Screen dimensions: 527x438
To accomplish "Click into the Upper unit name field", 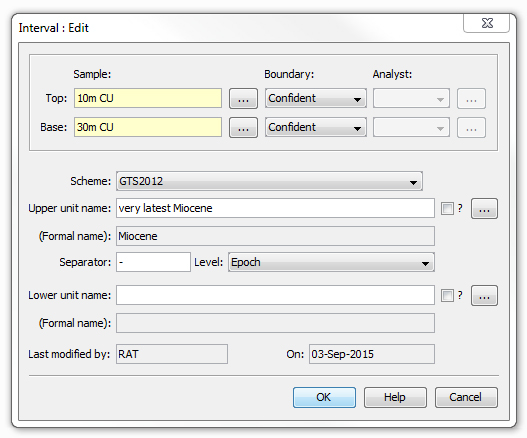I will click(x=275, y=208).
